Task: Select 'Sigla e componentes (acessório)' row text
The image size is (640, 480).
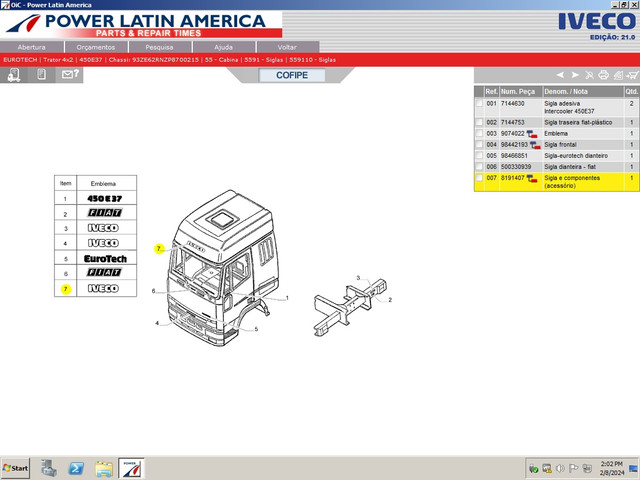Action: 572,182
